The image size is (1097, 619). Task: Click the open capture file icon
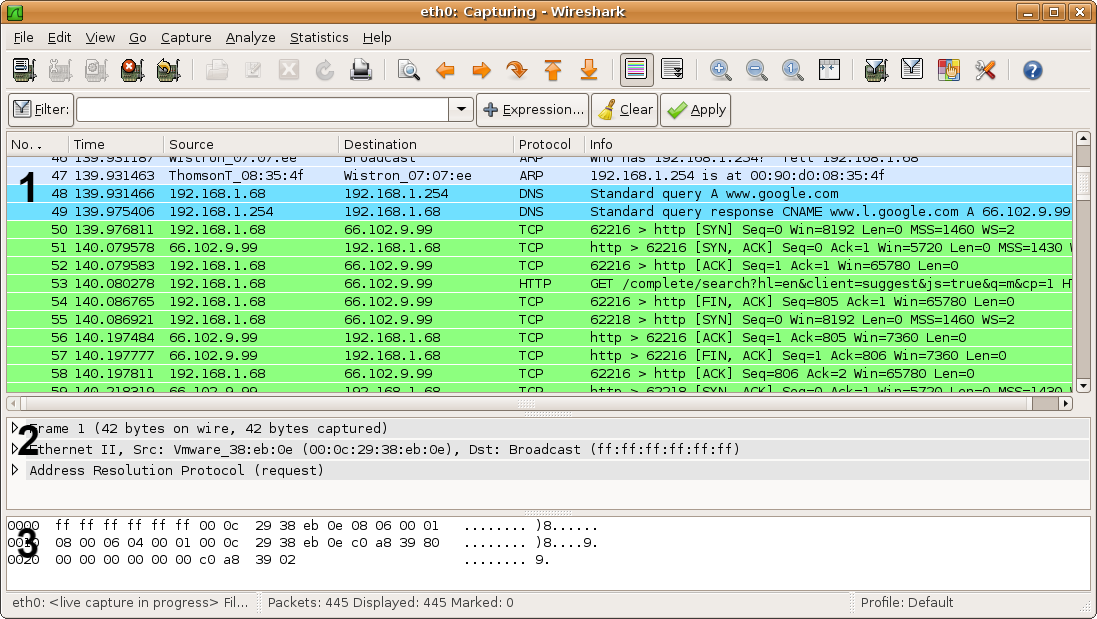pos(217,70)
